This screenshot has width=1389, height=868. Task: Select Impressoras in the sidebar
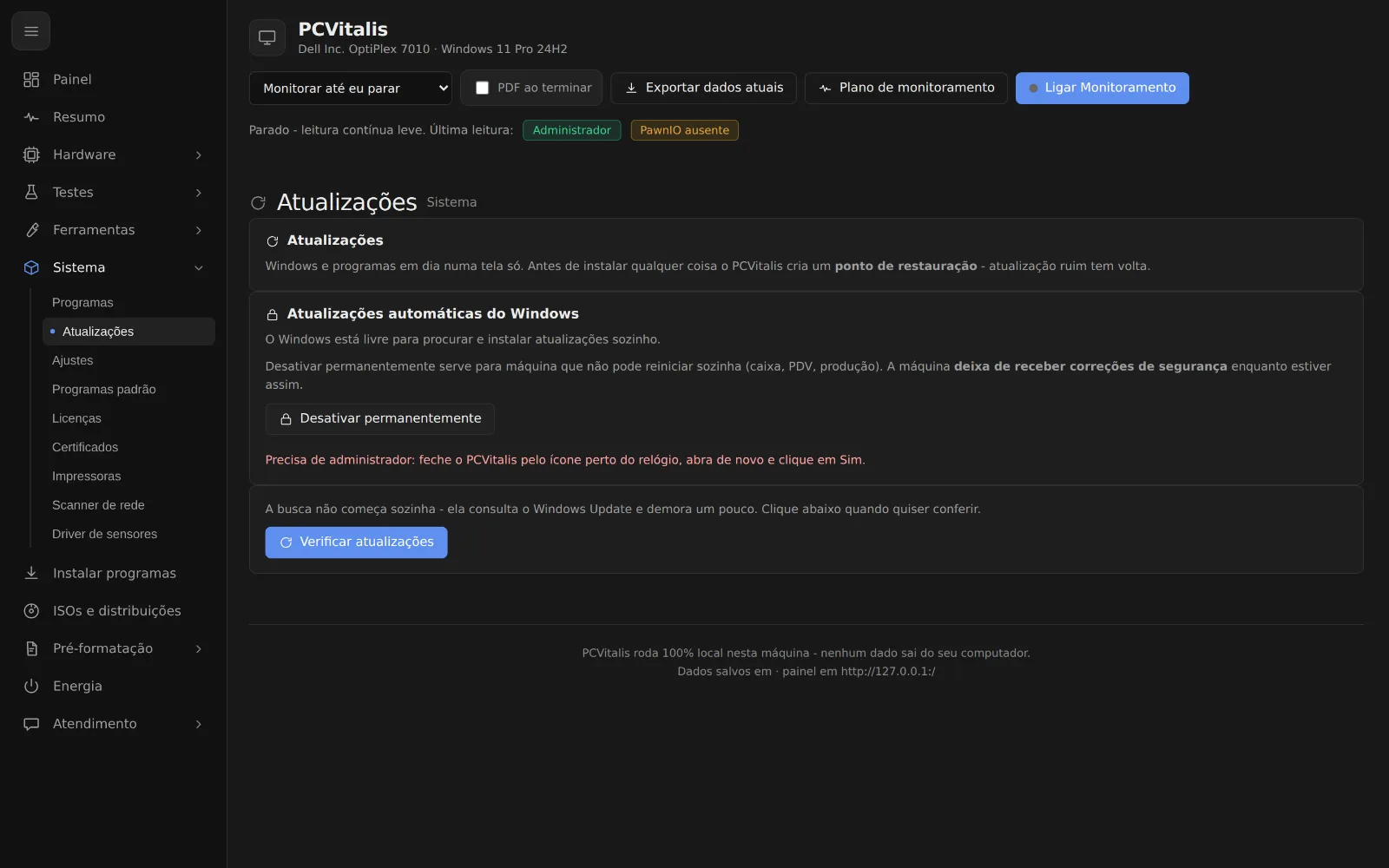[x=128, y=476]
